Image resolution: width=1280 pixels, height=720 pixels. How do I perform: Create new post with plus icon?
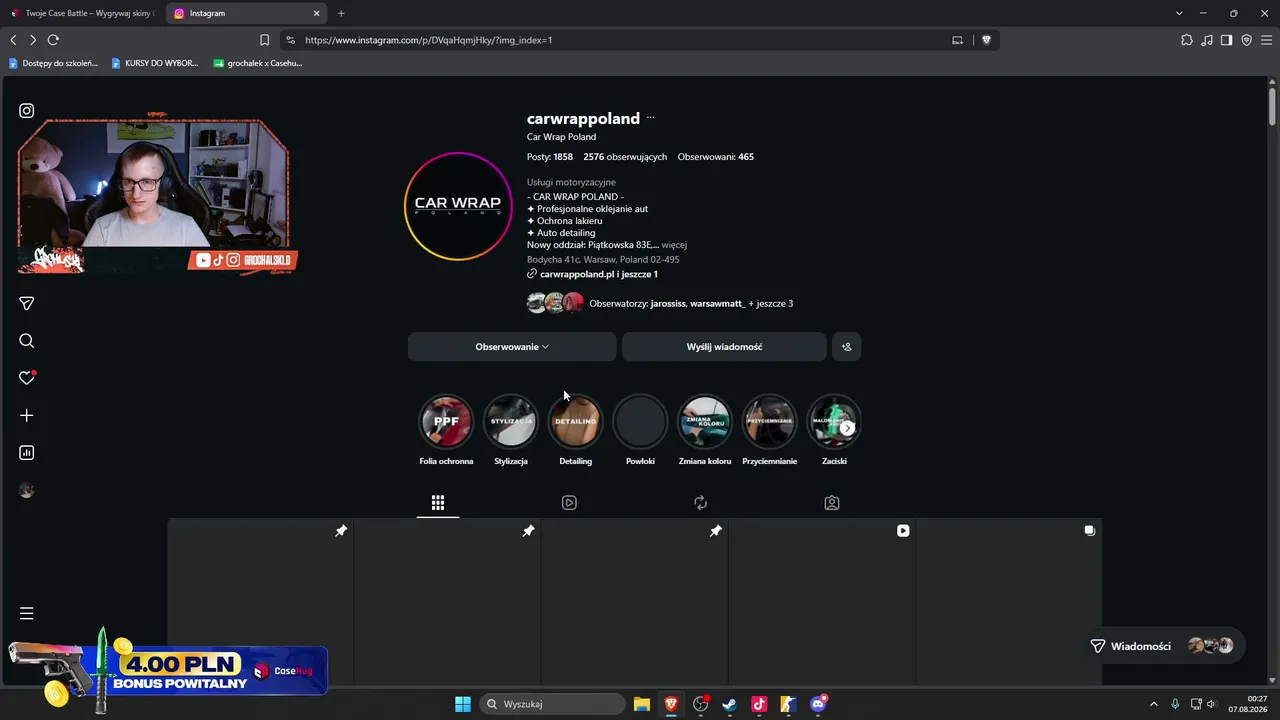(27, 415)
